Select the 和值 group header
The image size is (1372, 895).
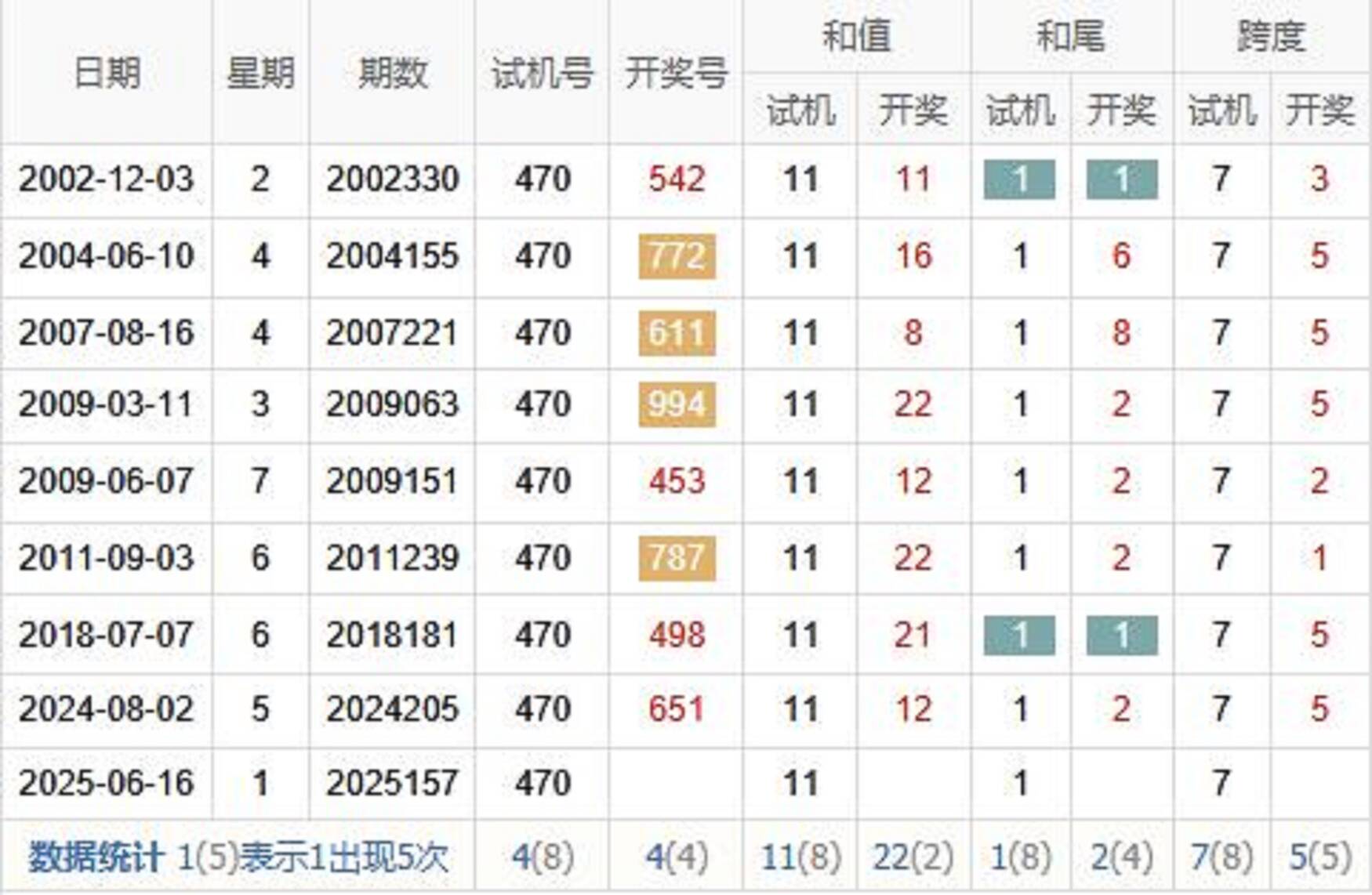click(x=856, y=37)
